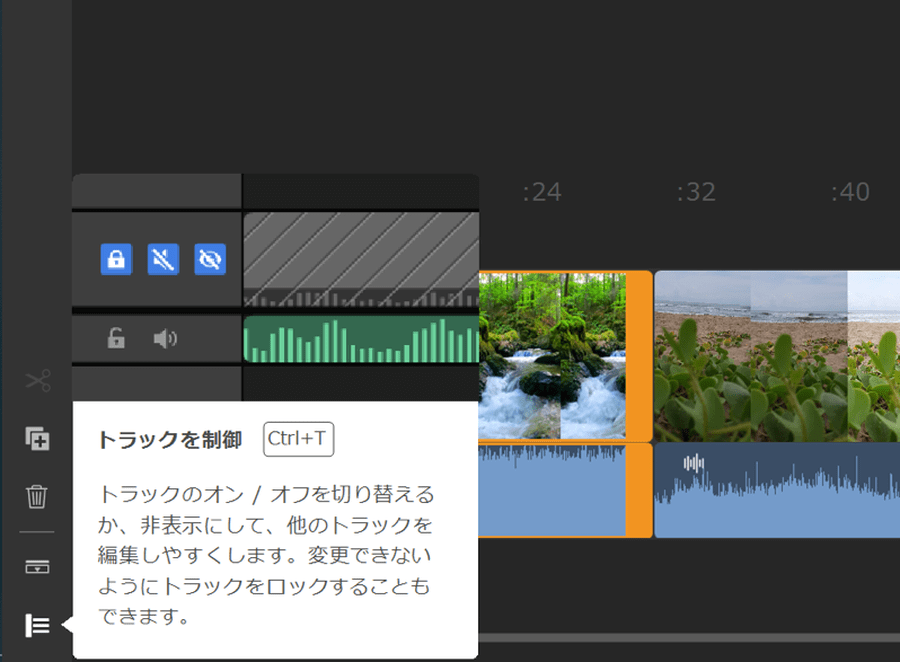Viewport: 900px width, 662px height.
Task: Toggle the unlocked padlock on audio track
Action: (x=116, y=338)
